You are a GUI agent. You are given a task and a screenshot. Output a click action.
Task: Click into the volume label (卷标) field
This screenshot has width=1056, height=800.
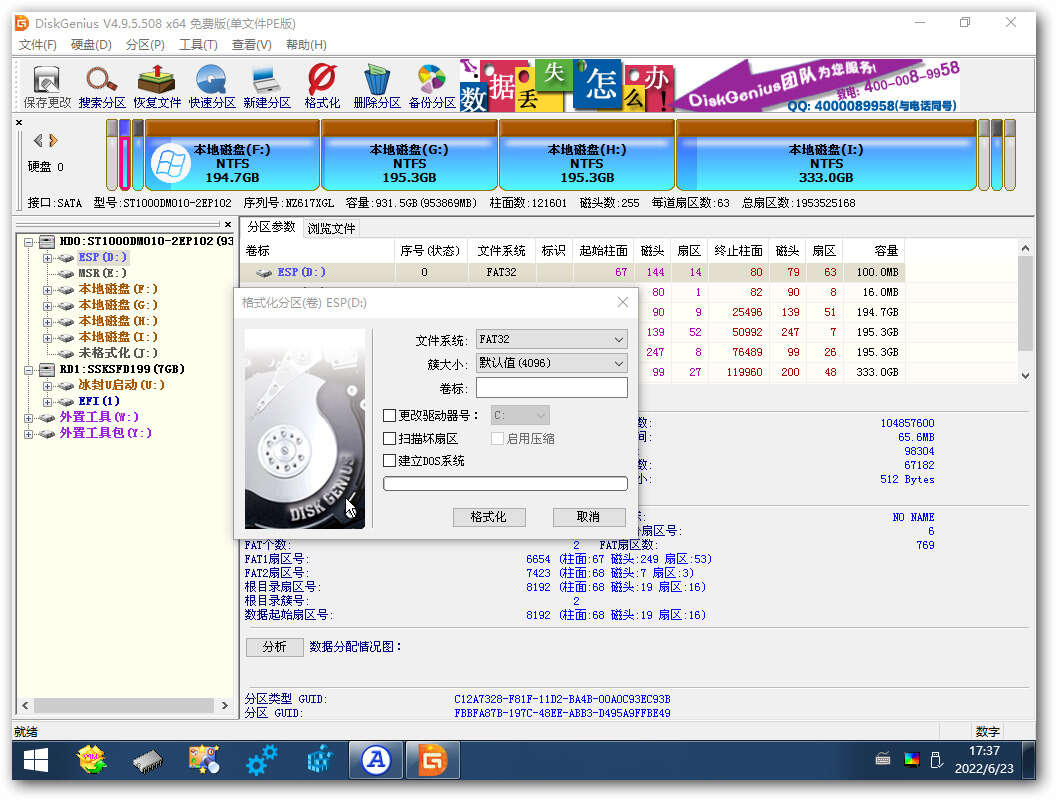tap(552, 388)
